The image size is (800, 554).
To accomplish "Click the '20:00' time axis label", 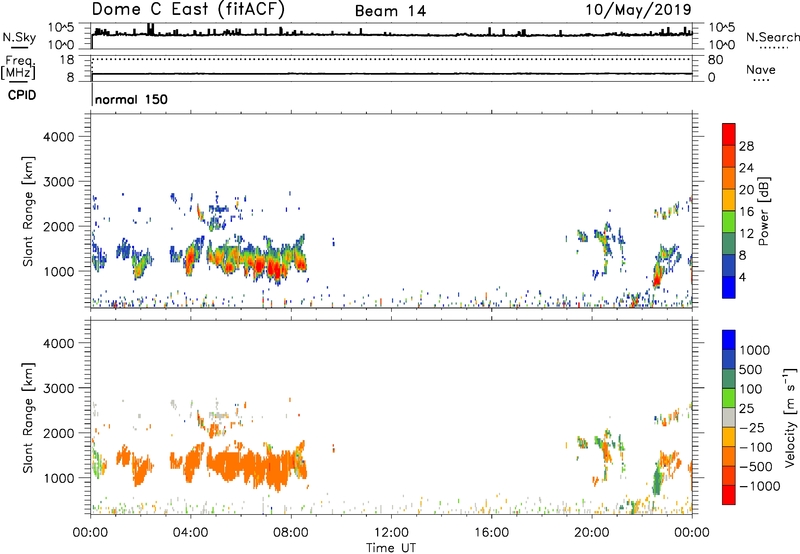I will (x=591, y=533).
